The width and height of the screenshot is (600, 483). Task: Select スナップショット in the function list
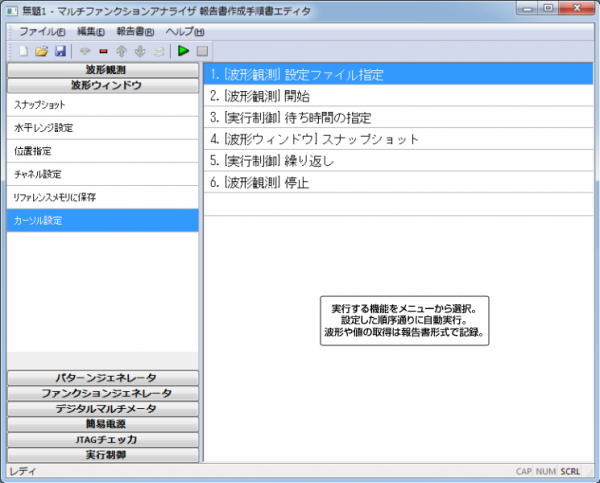[x=103, y=105]
